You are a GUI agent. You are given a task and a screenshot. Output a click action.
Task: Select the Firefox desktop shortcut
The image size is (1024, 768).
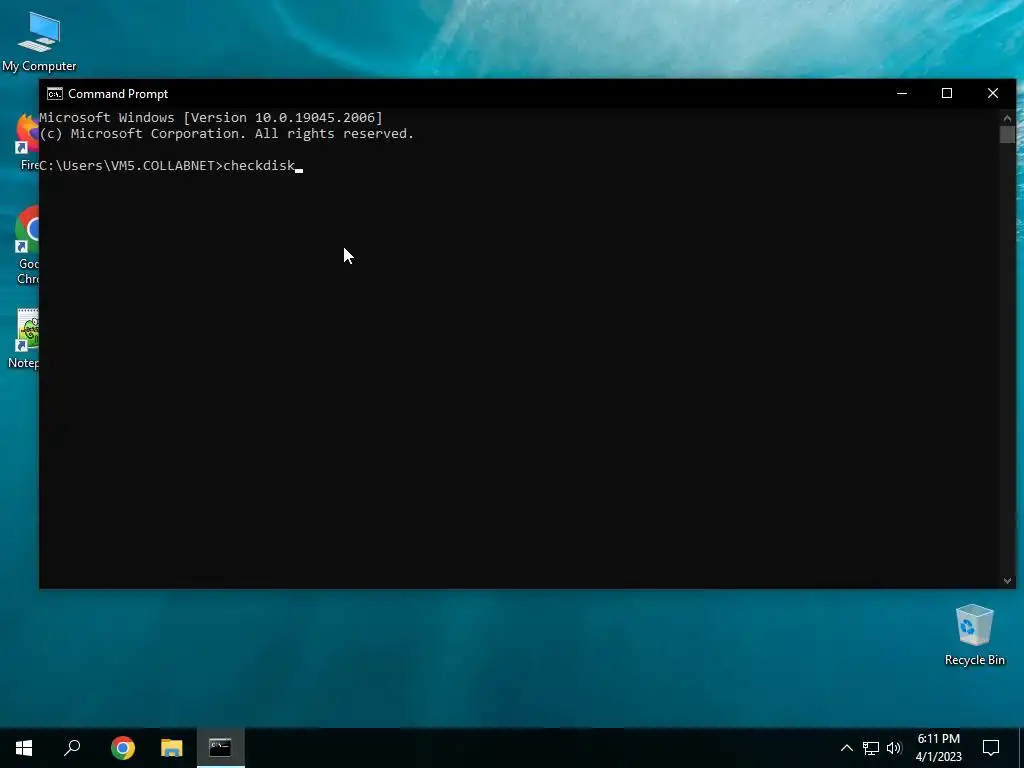coord(27,142)
